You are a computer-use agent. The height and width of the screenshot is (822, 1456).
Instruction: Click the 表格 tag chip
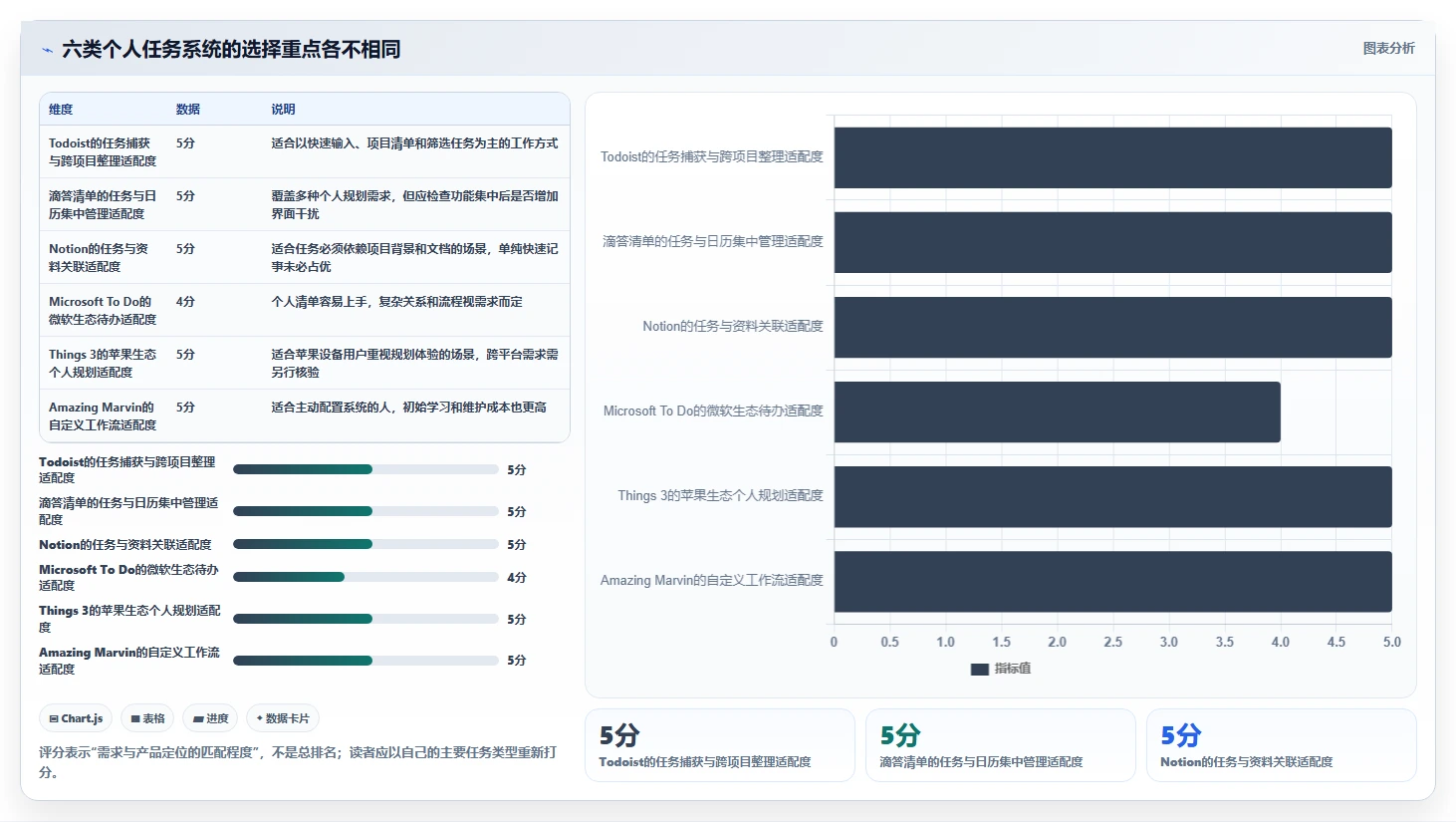pos(147,718)
